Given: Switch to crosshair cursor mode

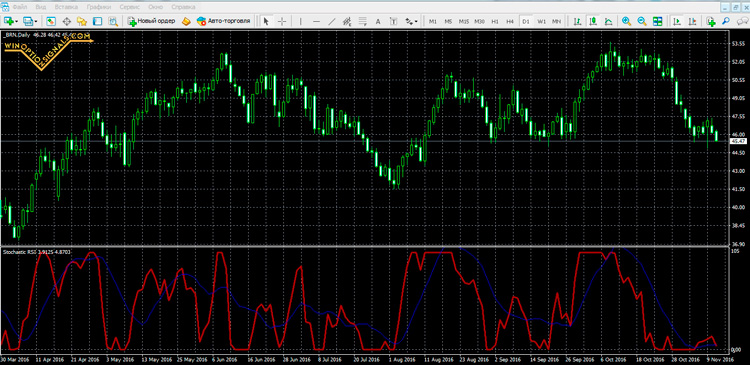Looking at the screenshot, I should pos(282,22).
